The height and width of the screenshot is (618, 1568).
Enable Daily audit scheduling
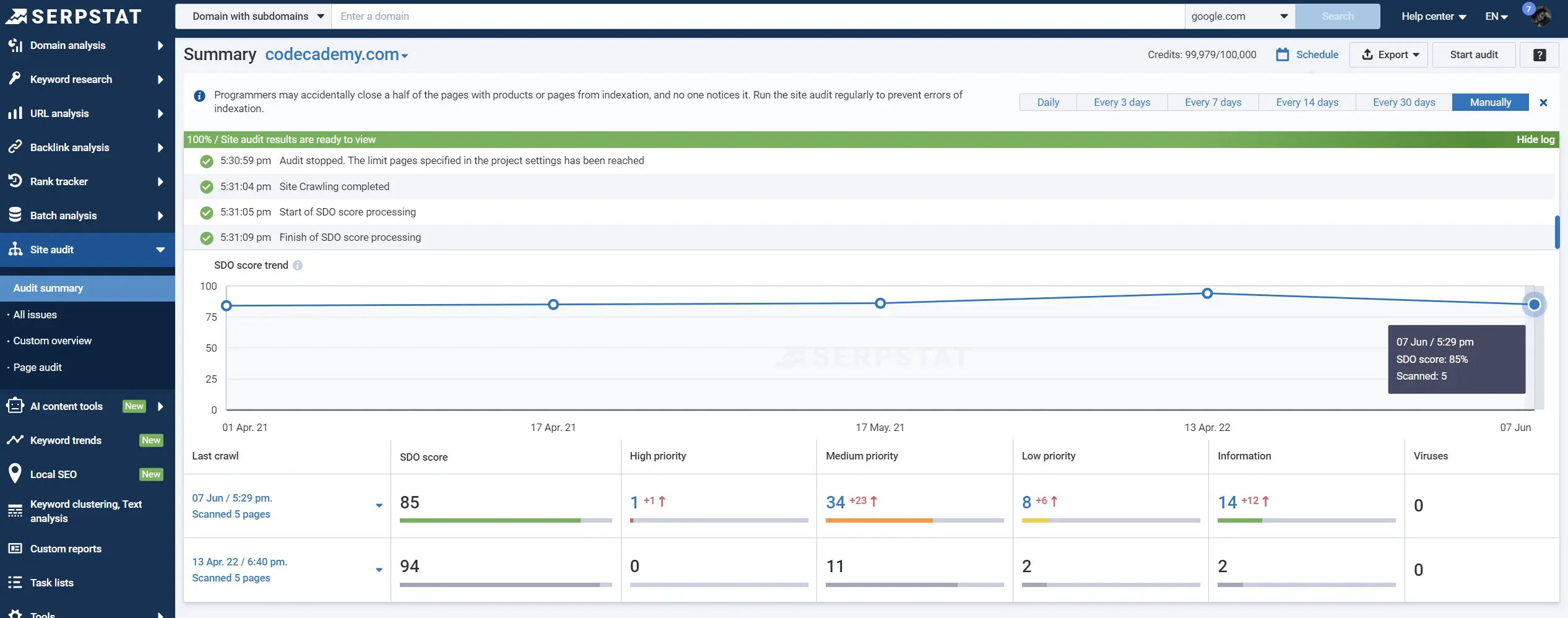point(1048,102)
